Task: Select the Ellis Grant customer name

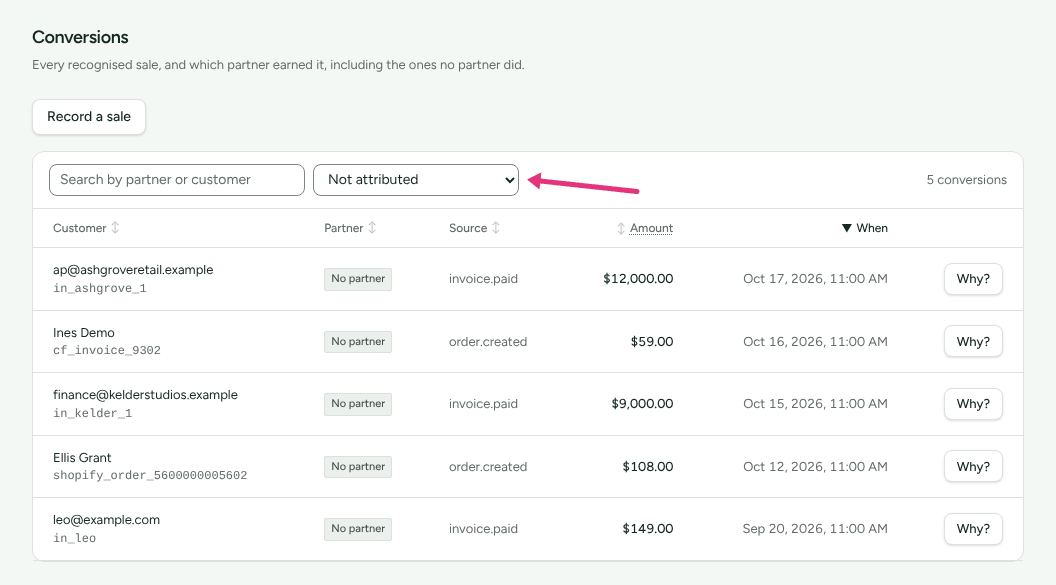Action: pos(82,458)
